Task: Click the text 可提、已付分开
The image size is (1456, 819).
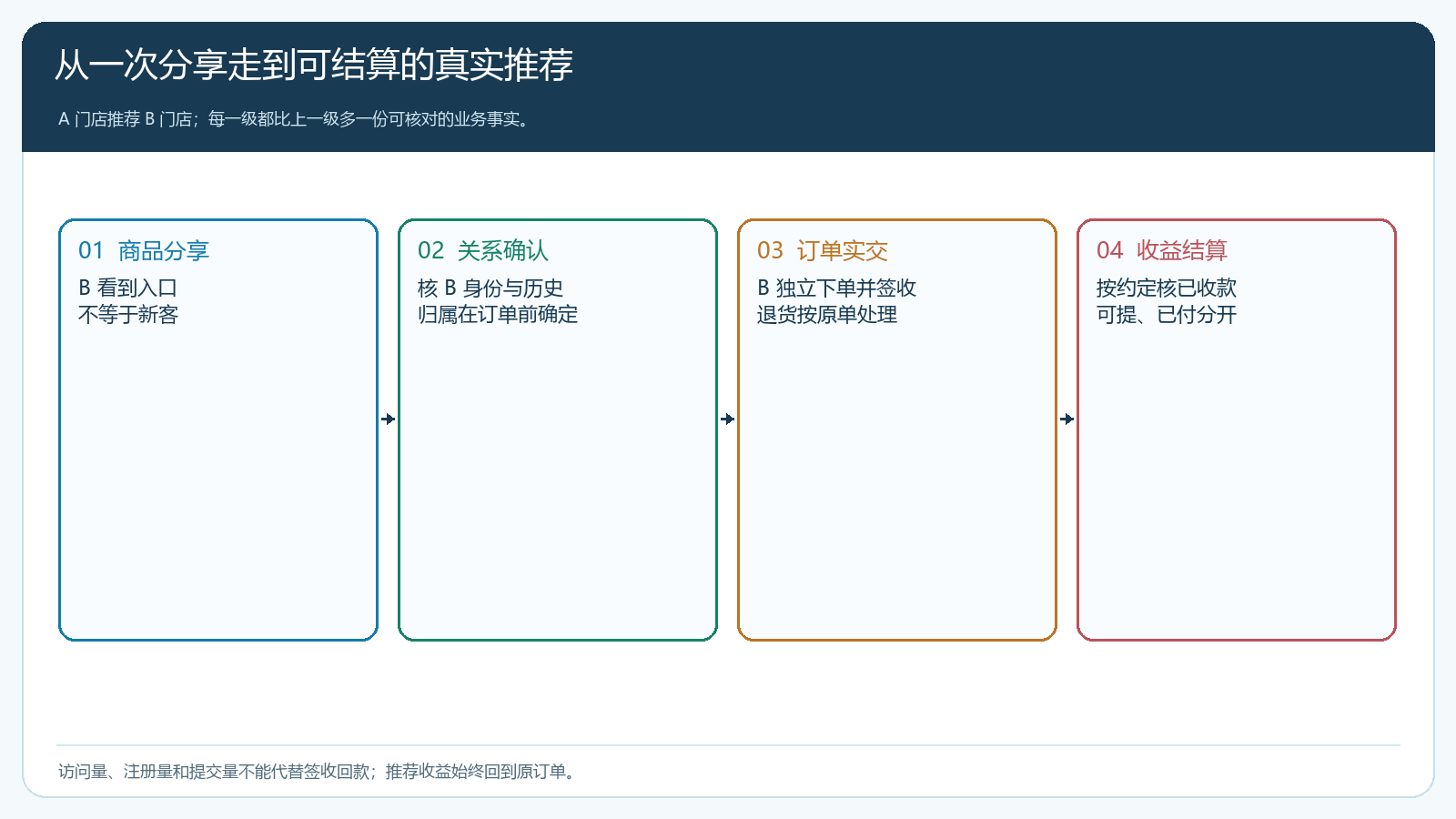Action: (1167, 315)
